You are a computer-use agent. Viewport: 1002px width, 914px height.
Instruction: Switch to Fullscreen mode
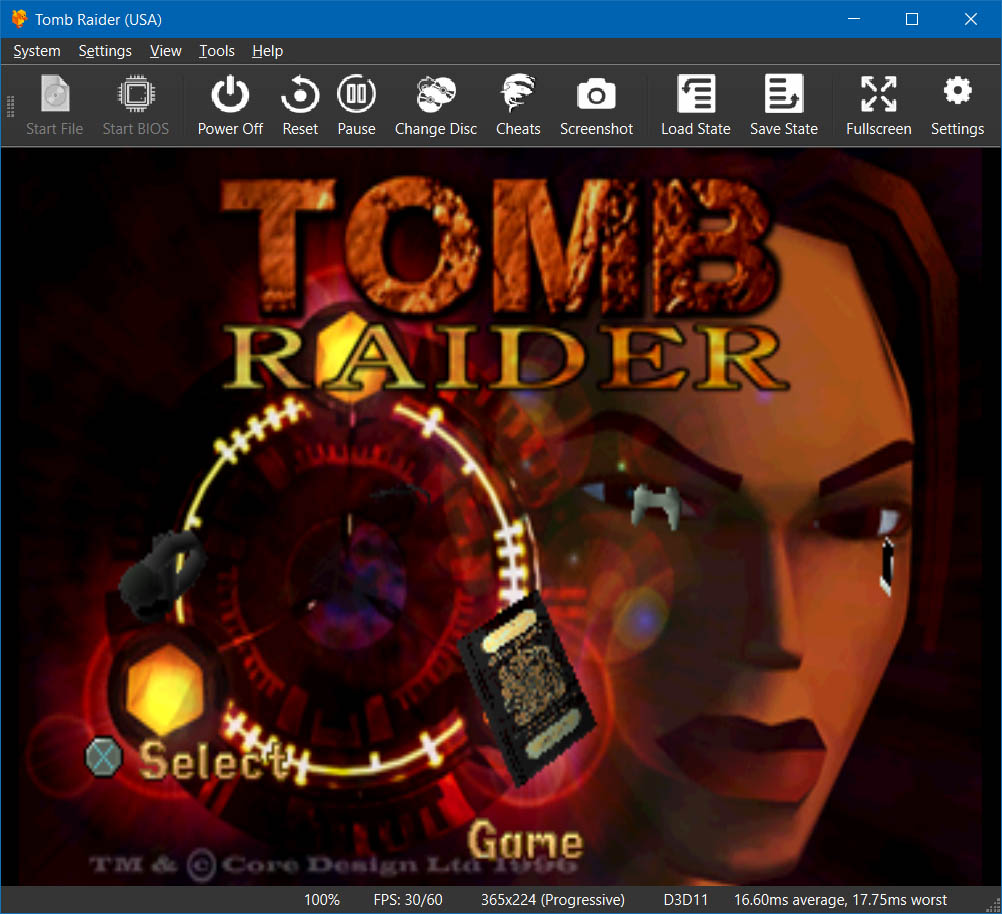click(878, 106)
